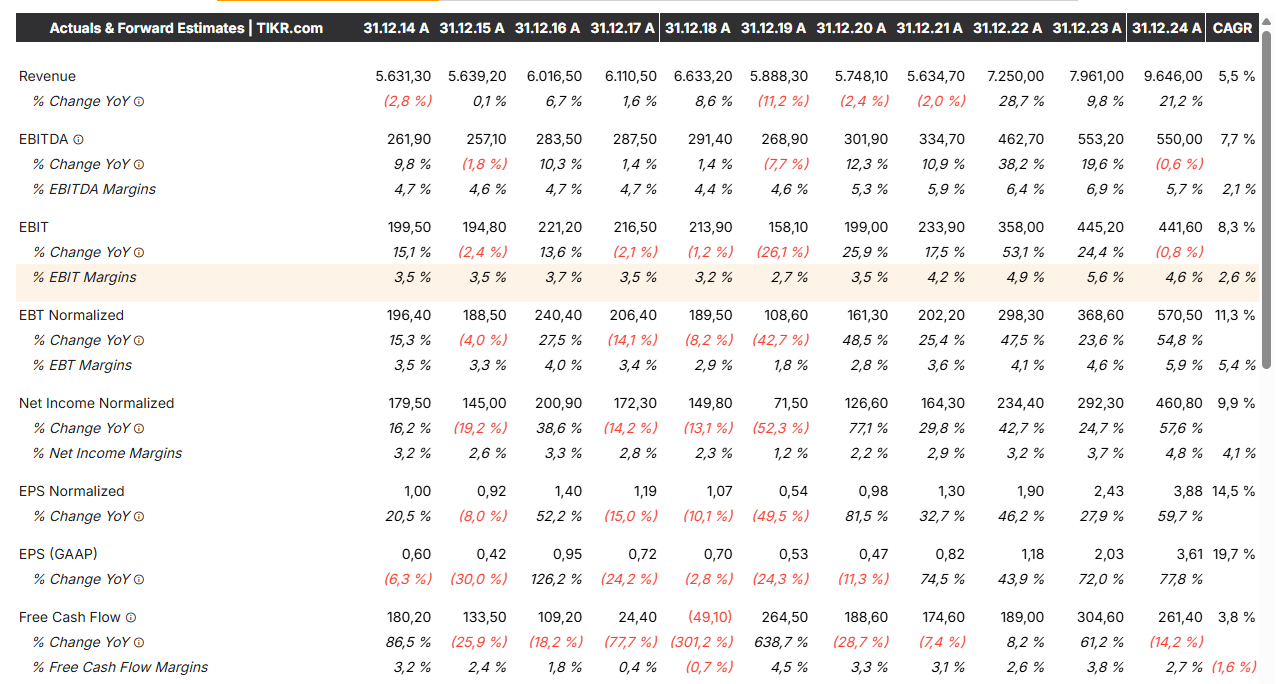Click the Actuals & Forward Estimates header title

click(186, 28)
